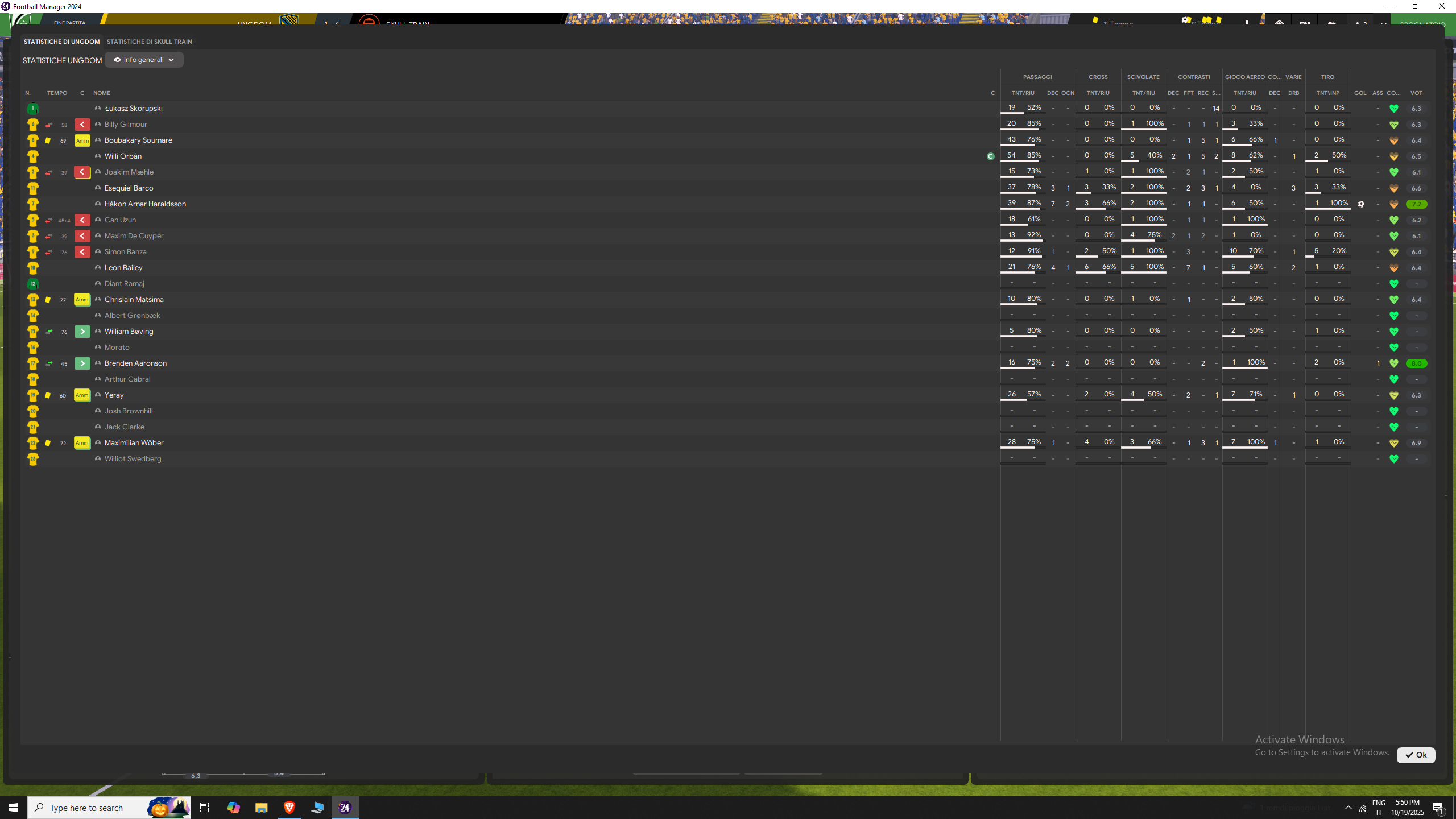Image resolution: width=1456 pixels, height=819 pixels.
Task: Switch to Statistiche di Skull Train tab
Action: 149,42
